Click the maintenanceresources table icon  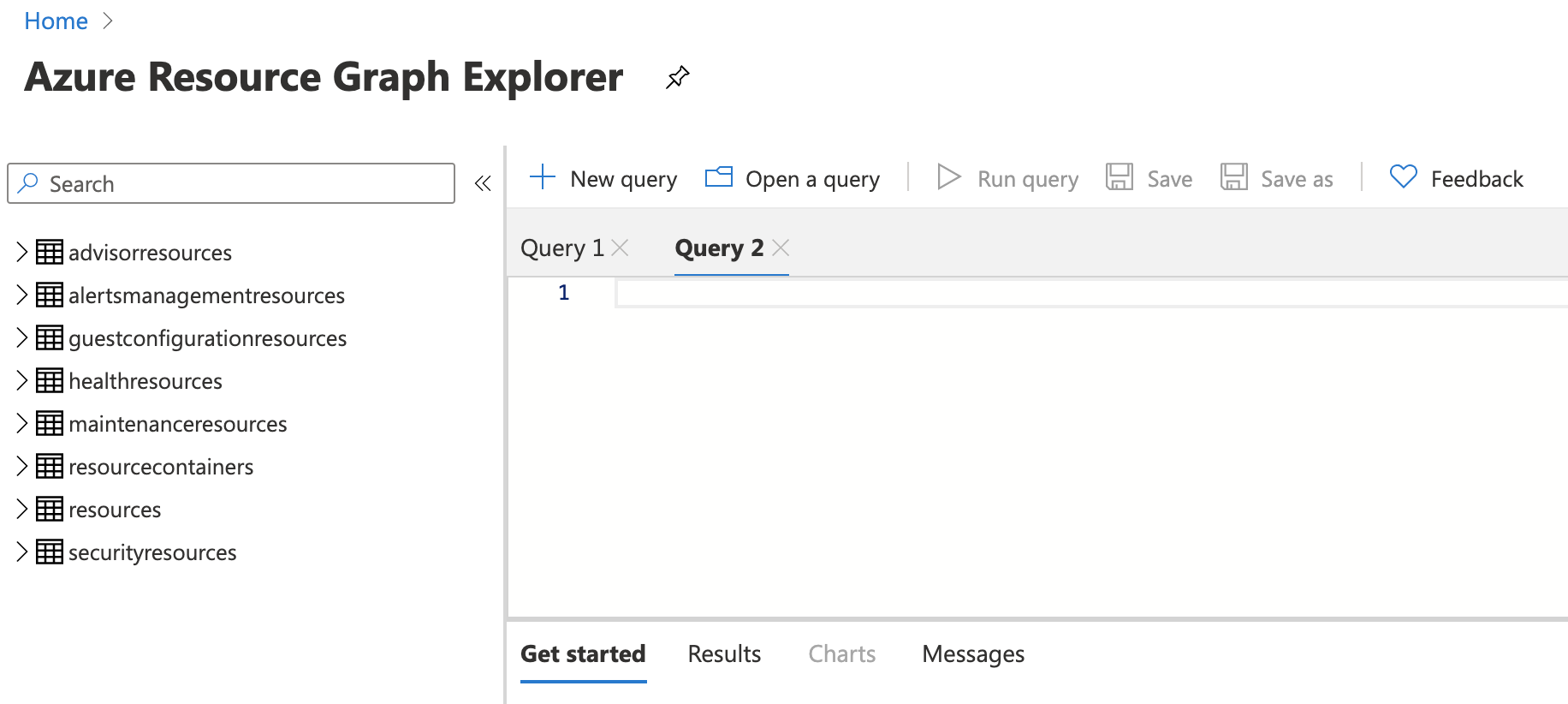[x=50, y=423]
